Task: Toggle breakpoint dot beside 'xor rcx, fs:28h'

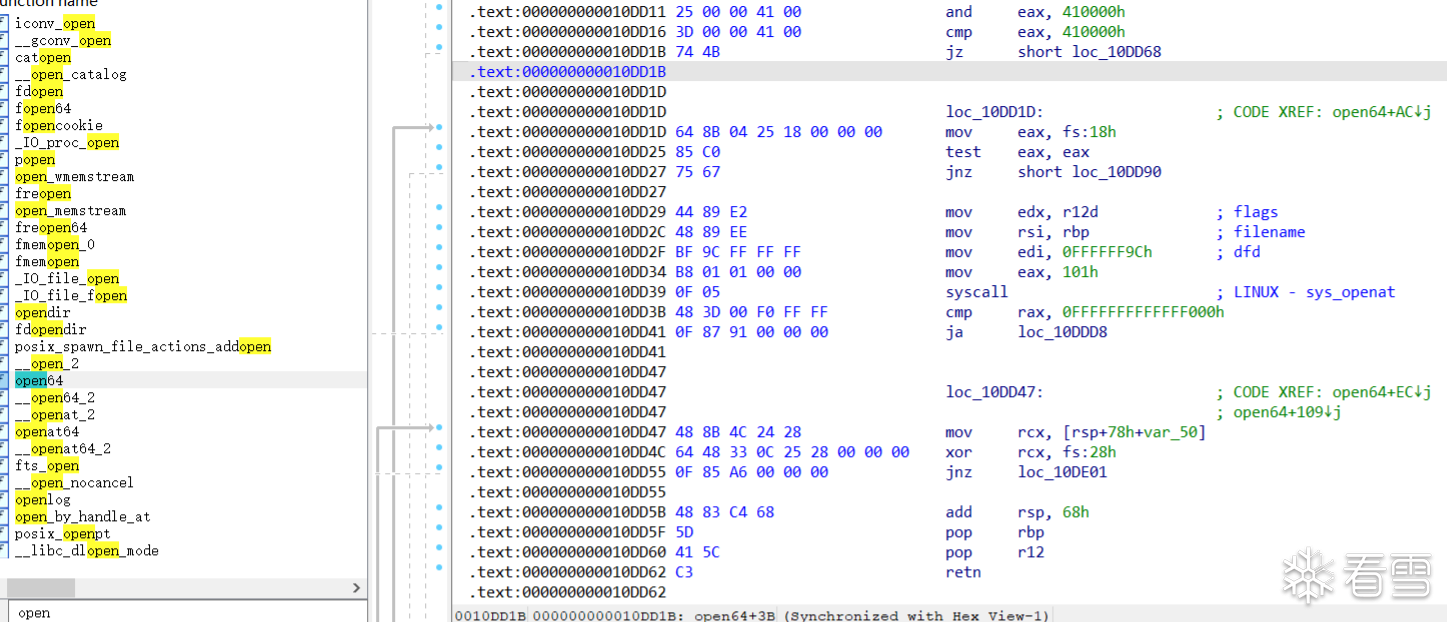Action: (439, 448)
